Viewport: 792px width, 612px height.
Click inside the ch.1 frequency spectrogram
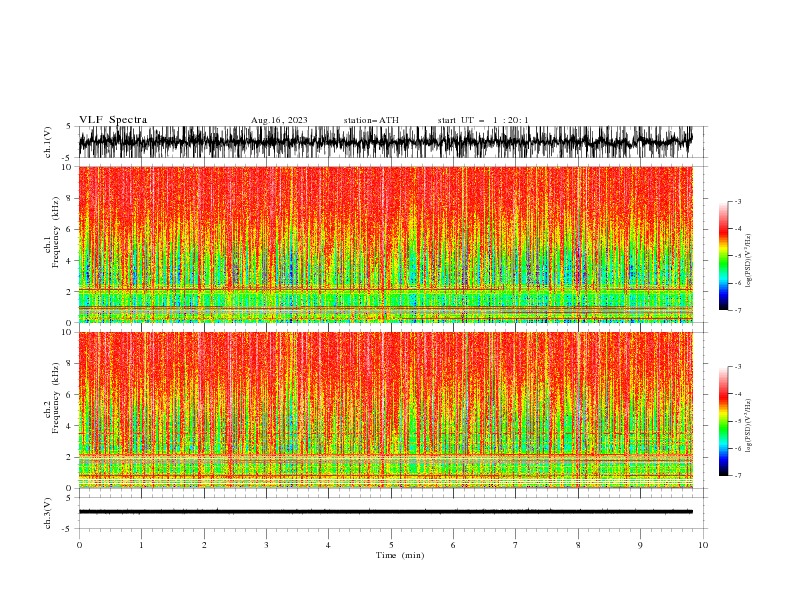pos(385,244)
